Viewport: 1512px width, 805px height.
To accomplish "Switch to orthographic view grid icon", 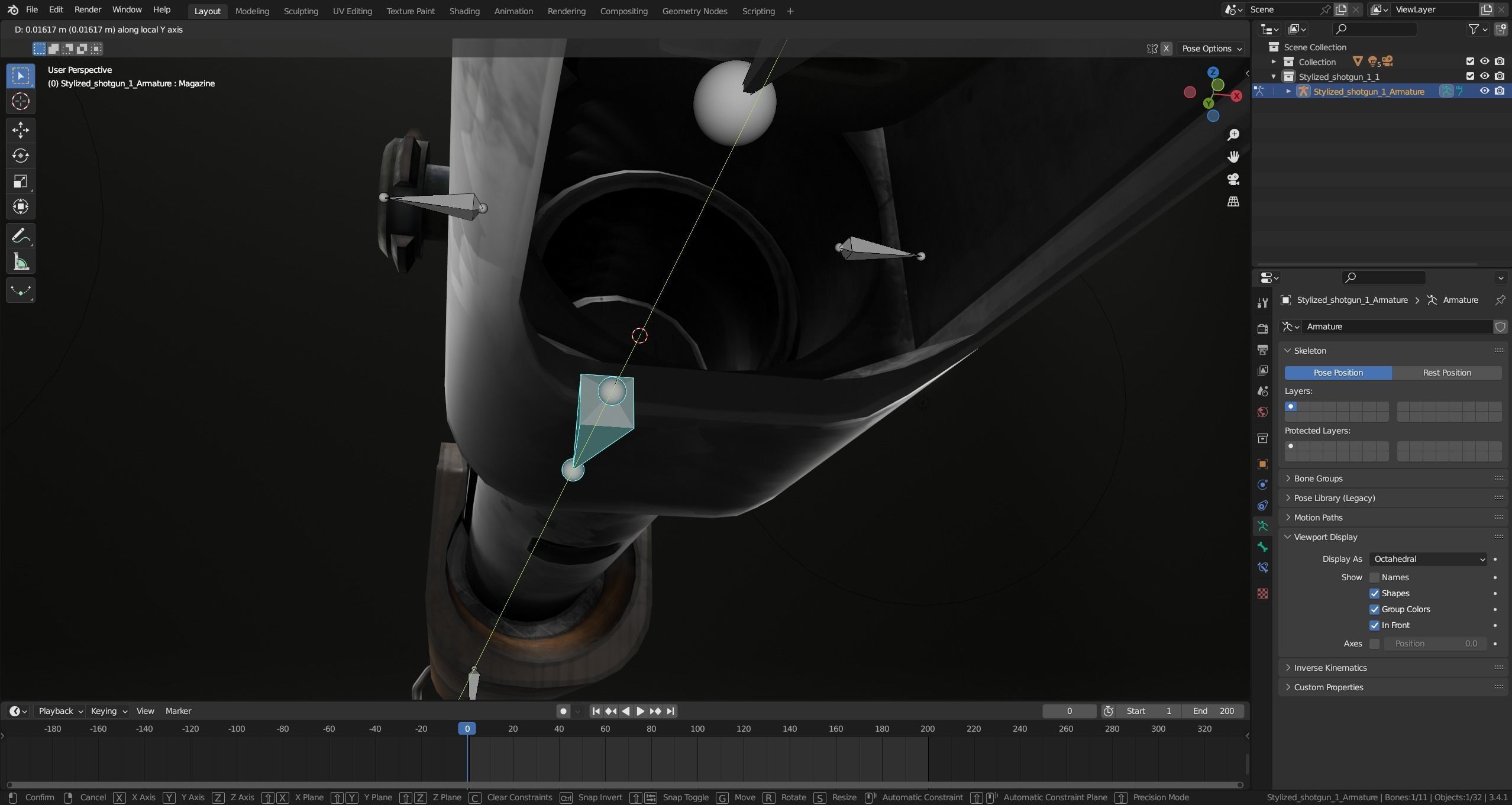I will click(1233, 202).
